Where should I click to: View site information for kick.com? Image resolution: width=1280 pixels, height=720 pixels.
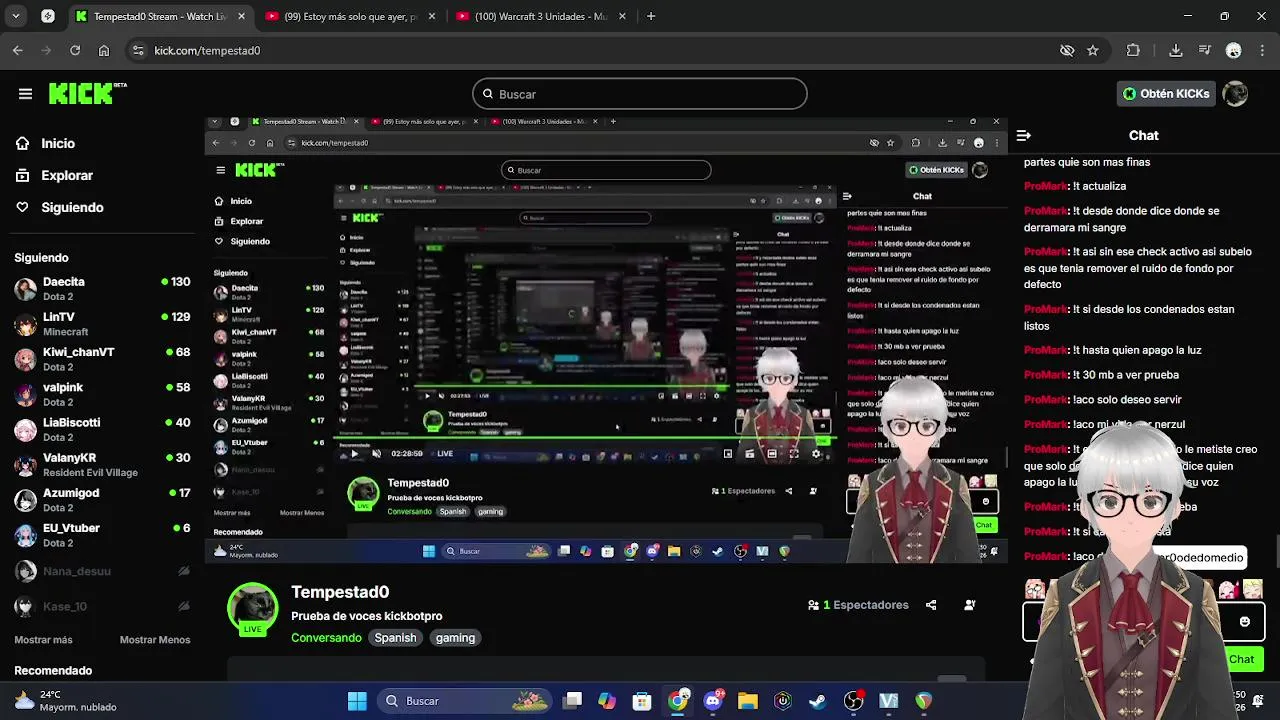[138, 50]
